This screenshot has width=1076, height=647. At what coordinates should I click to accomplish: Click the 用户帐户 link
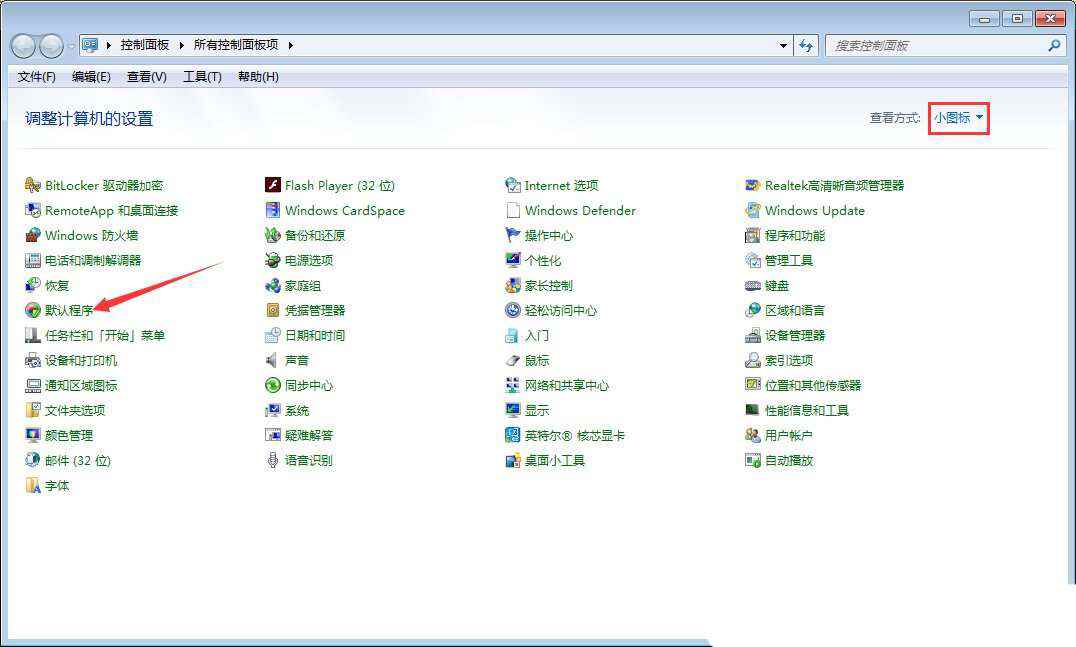788,436
